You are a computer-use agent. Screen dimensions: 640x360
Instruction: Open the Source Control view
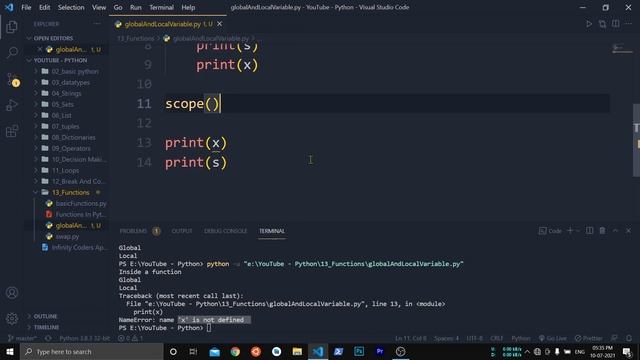click(12, 79)
